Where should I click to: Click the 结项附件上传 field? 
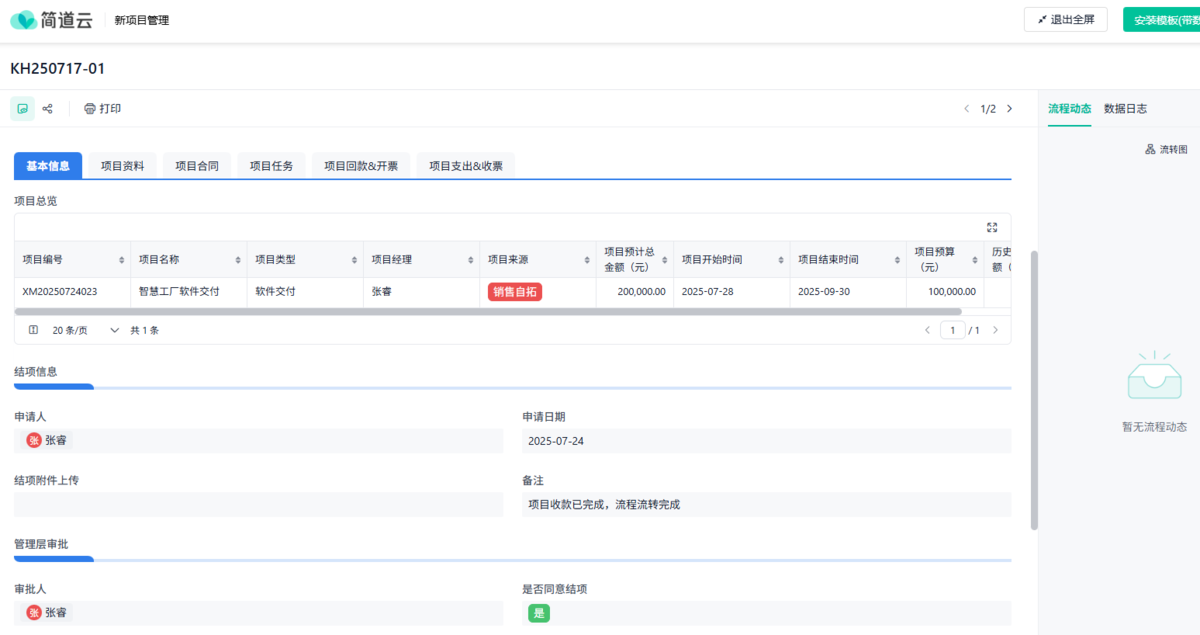(x=258, y=505)
